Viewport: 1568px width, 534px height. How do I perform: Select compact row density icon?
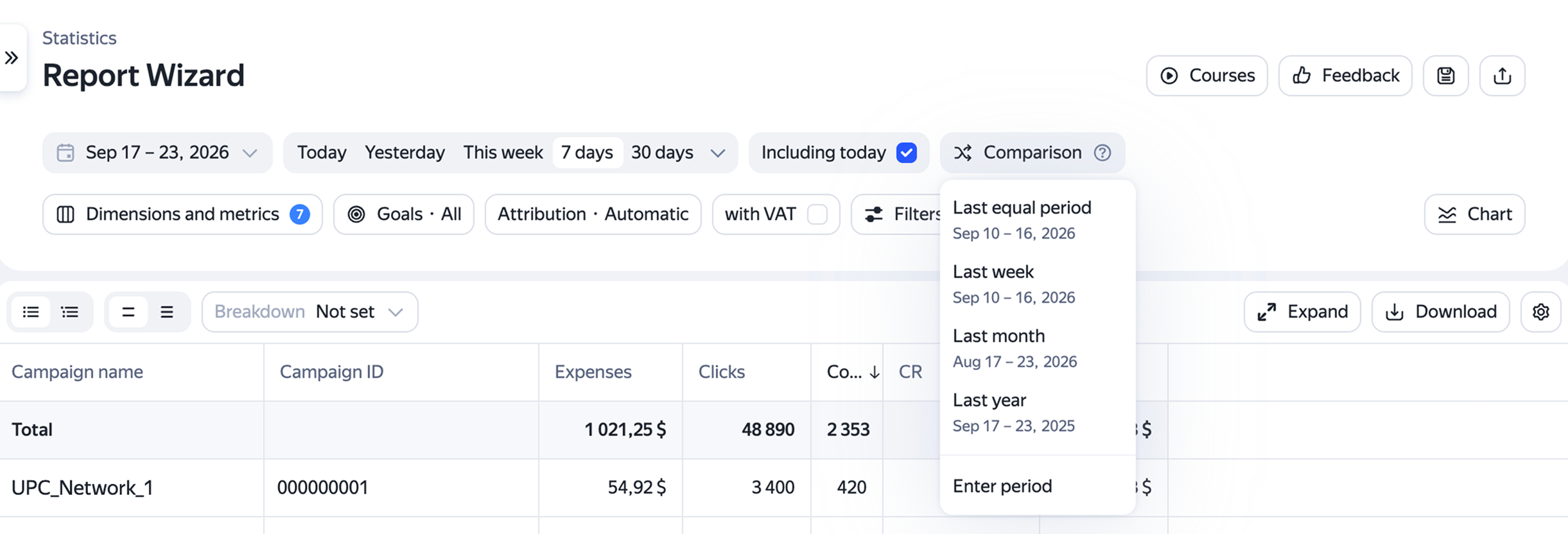pyautogui.click(x=128, y=312)
